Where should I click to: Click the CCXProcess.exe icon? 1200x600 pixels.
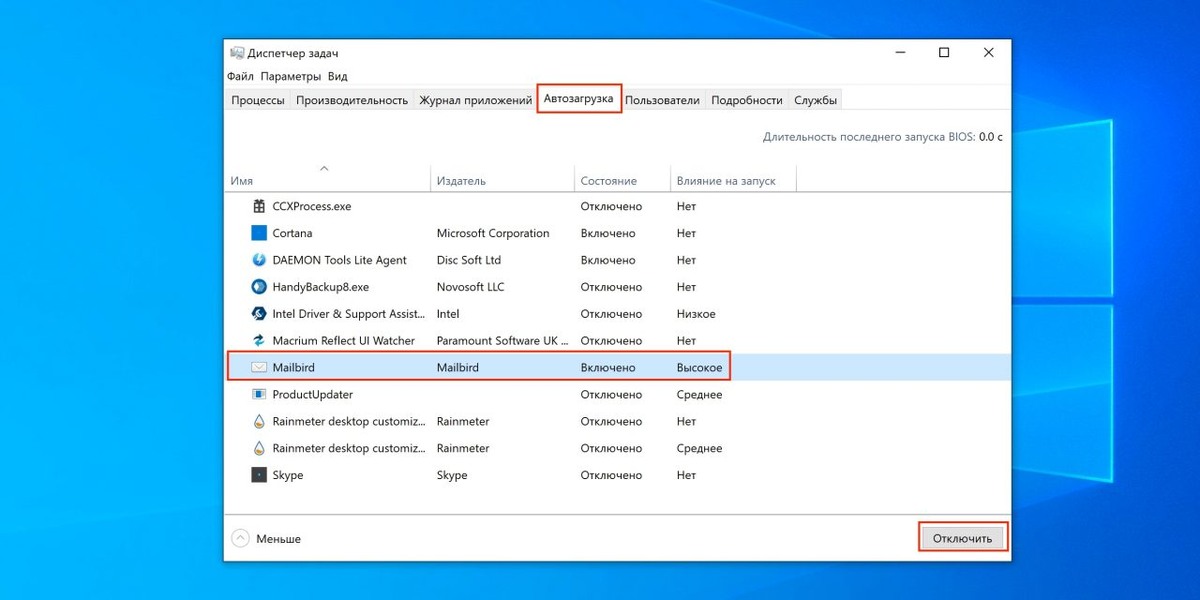(258, 206)
